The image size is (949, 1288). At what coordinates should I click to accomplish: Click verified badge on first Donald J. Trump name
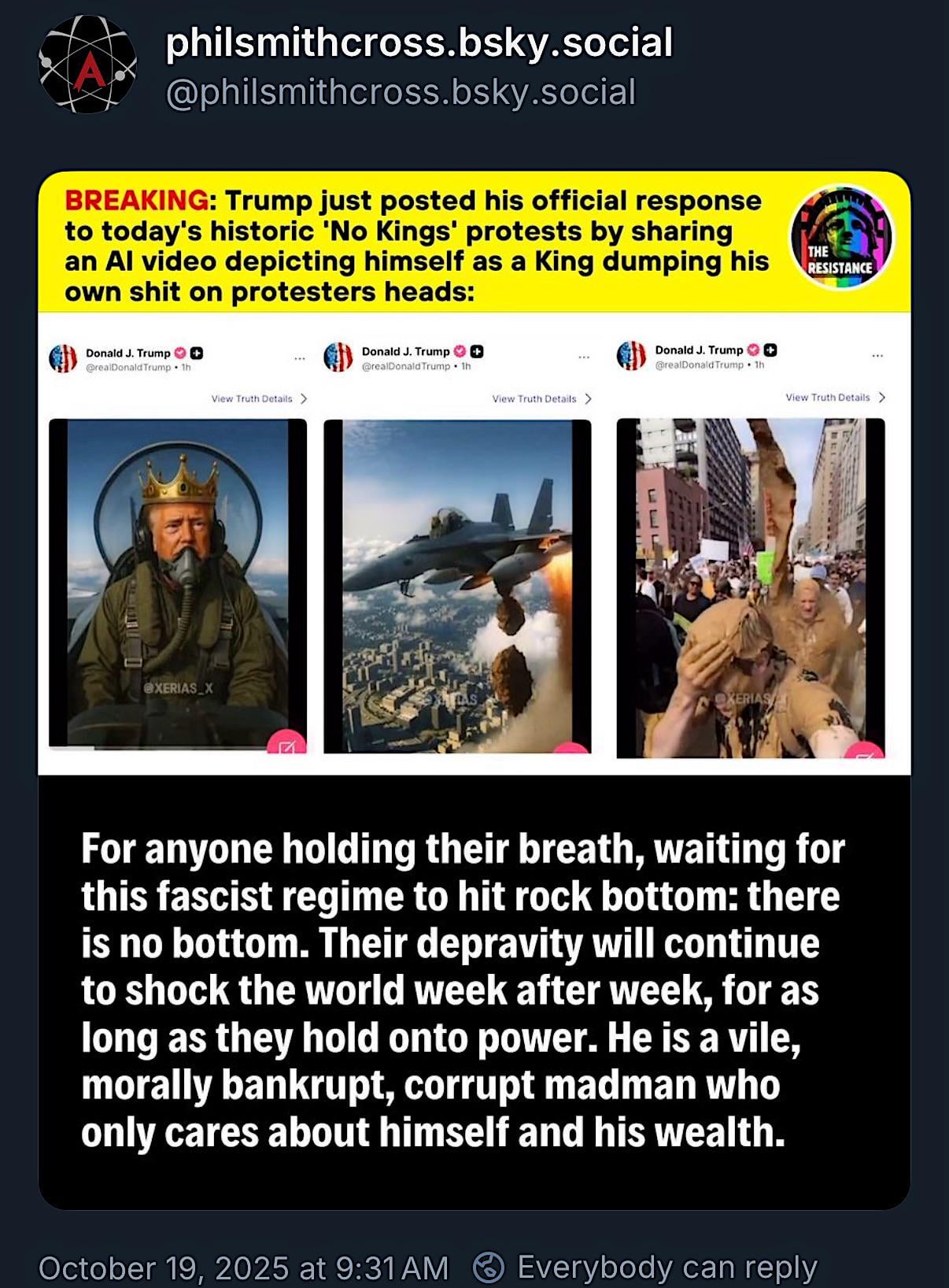179,353
